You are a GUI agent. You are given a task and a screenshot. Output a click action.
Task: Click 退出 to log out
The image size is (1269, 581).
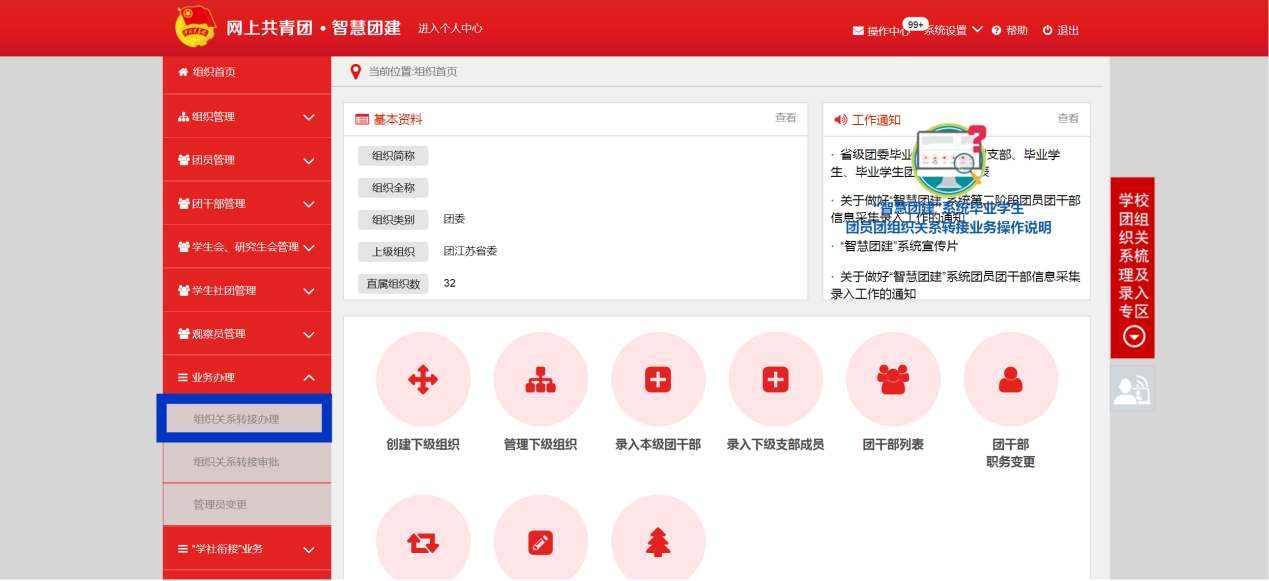coord(1061,30)
